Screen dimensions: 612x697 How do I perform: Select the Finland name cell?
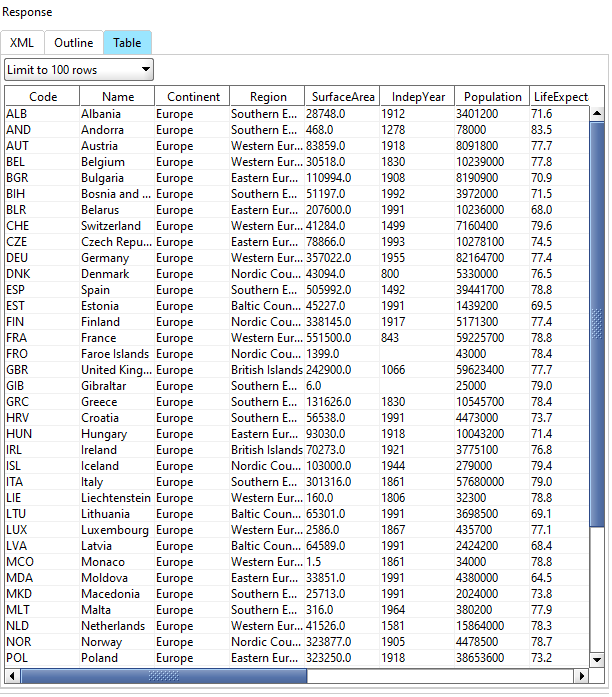pos(117,322)
